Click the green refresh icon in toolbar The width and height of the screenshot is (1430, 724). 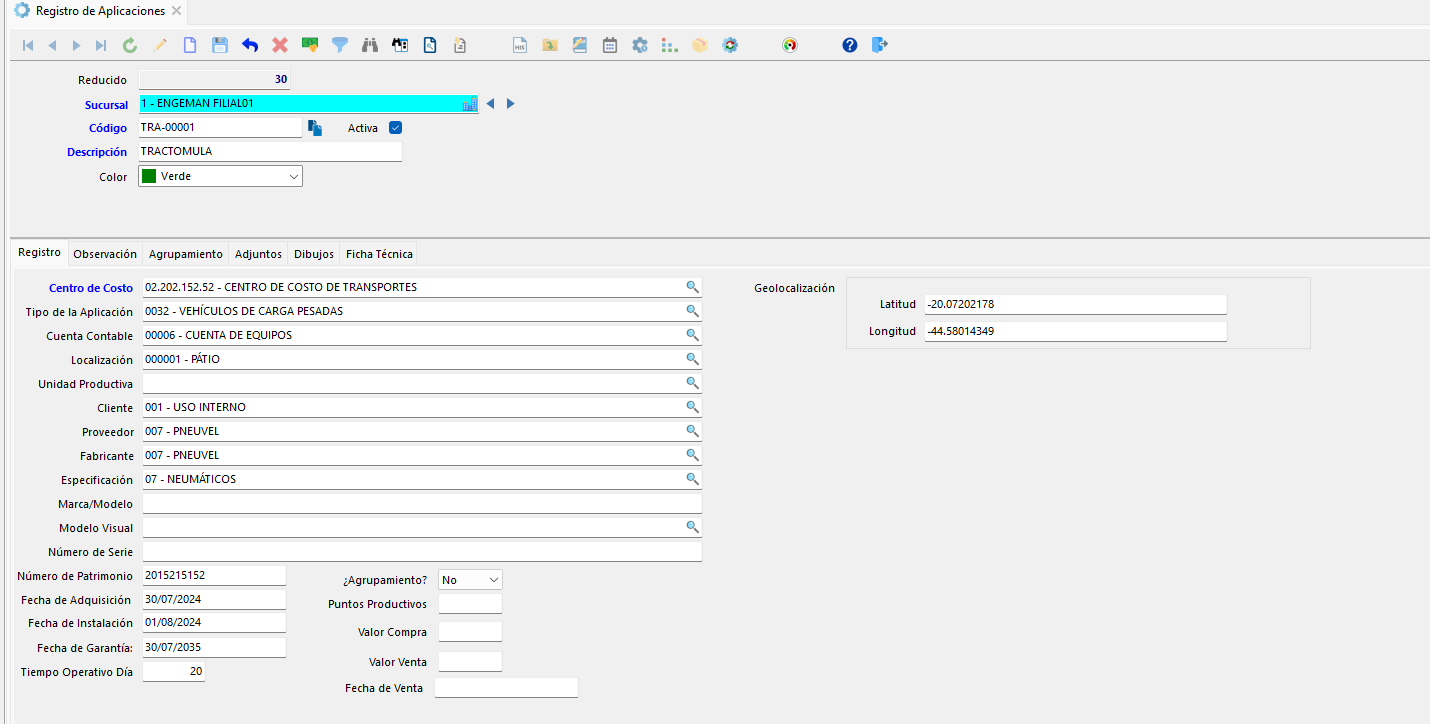(130, 45)
